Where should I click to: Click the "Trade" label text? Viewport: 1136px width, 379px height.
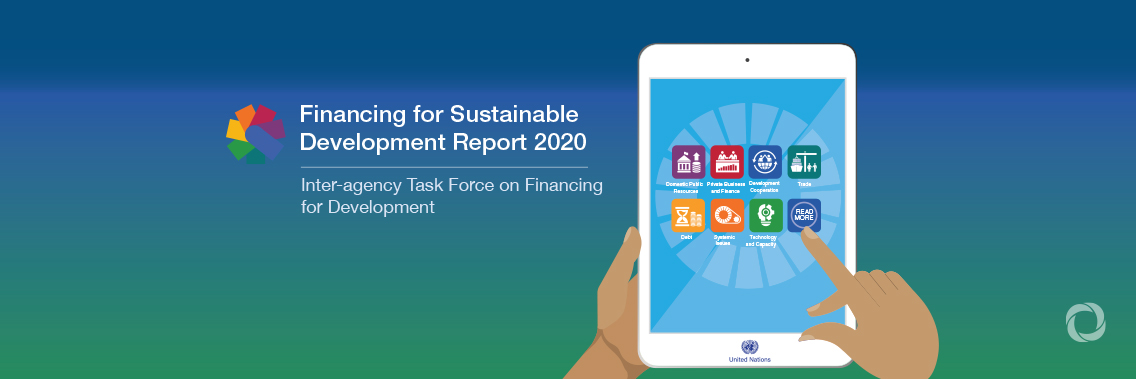pyautogui.click(x=804, y=184)
